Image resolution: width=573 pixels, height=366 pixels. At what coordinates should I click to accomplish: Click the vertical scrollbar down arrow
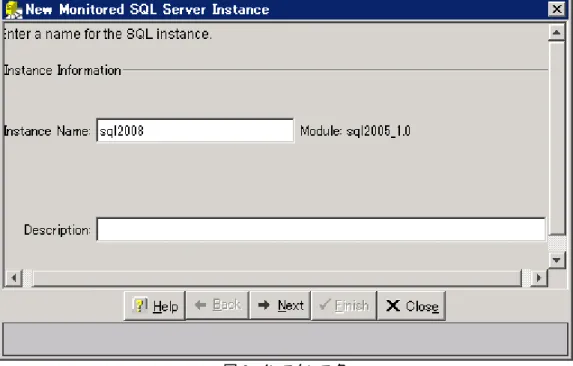coord(557,260)
